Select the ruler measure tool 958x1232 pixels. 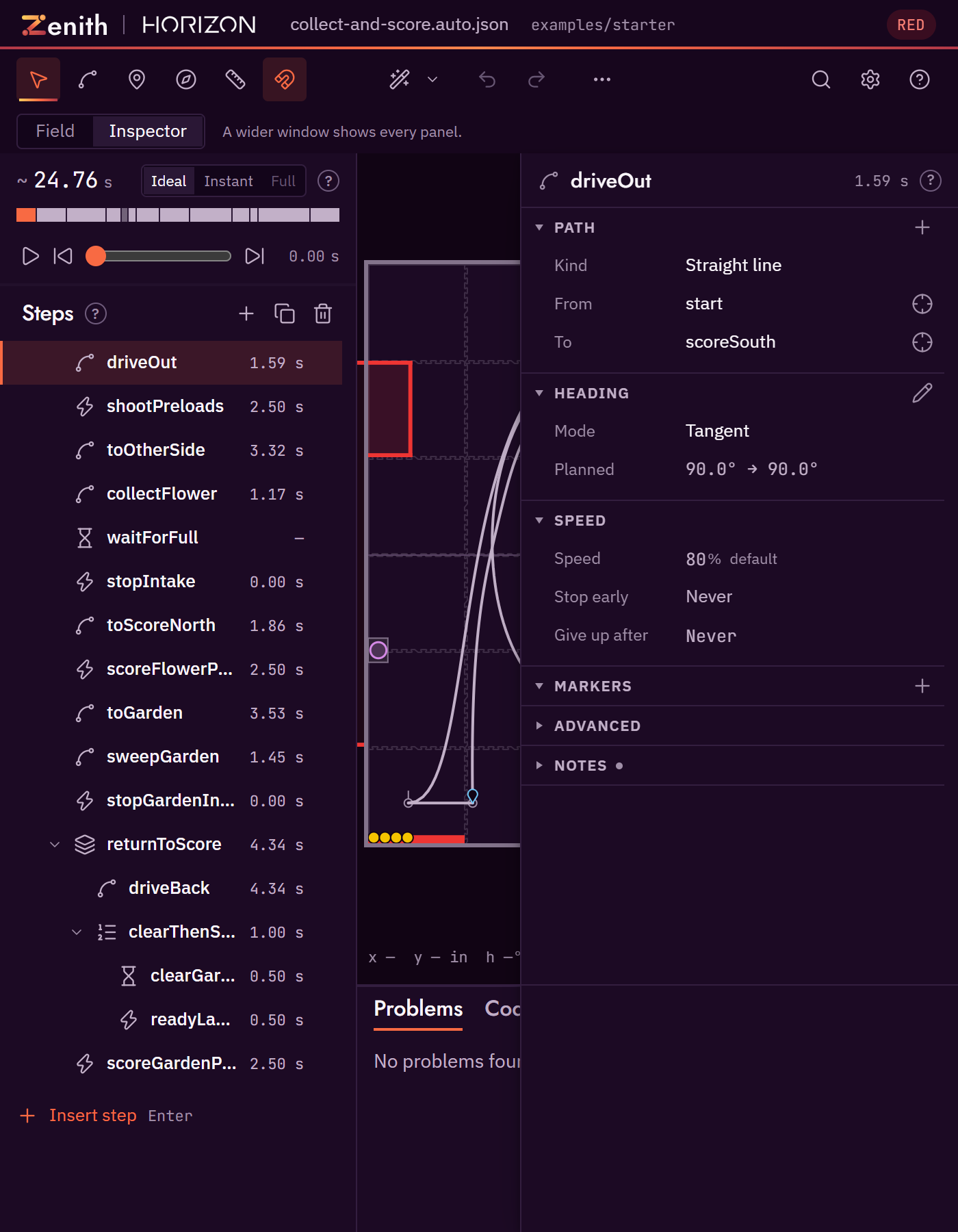pos(235,79)
